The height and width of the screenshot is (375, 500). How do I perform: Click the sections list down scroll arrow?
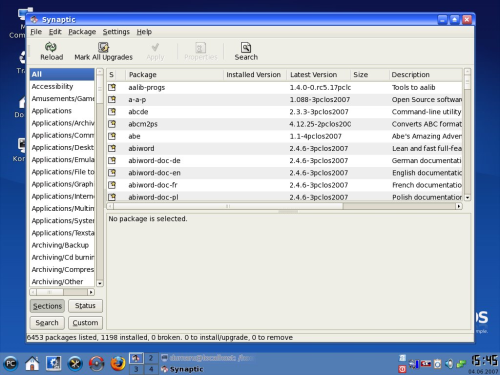[x=100, y=283]
